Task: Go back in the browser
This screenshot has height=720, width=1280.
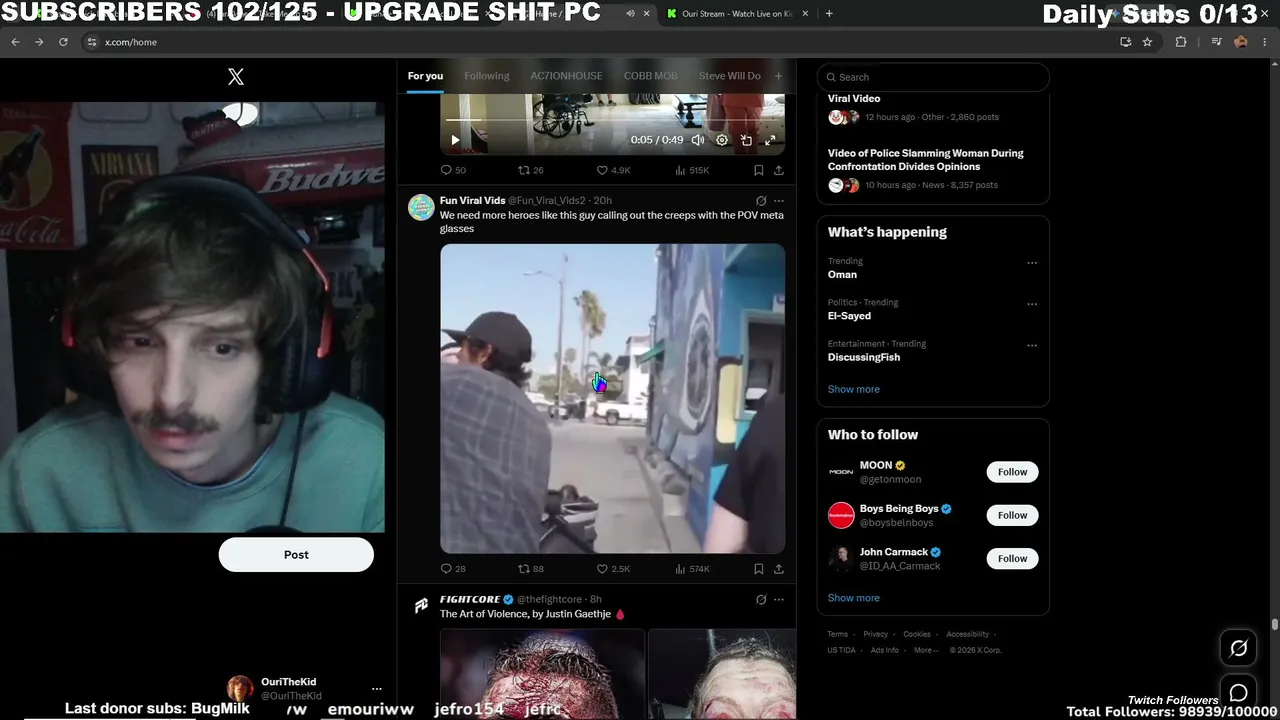Action: click(x=15, y=42)
